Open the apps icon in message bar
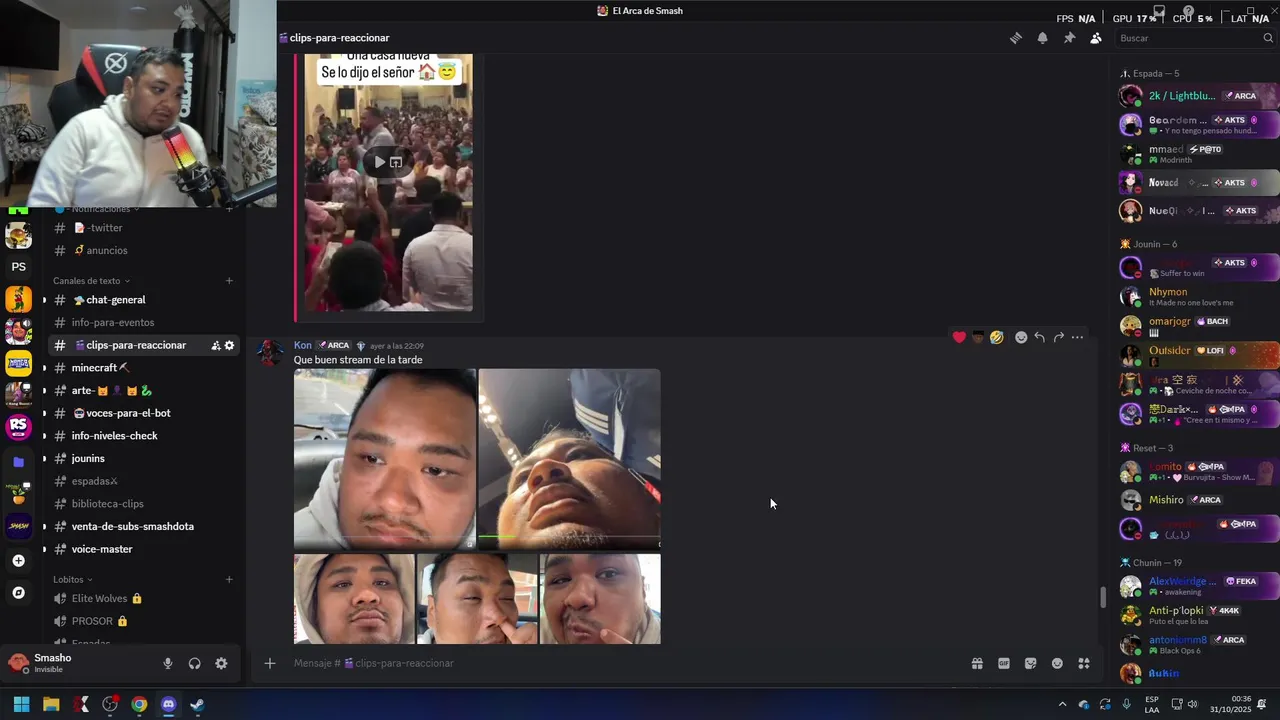Image resolution: width=1280 pixels, height=720 pixels. [x=1084, y=663]
